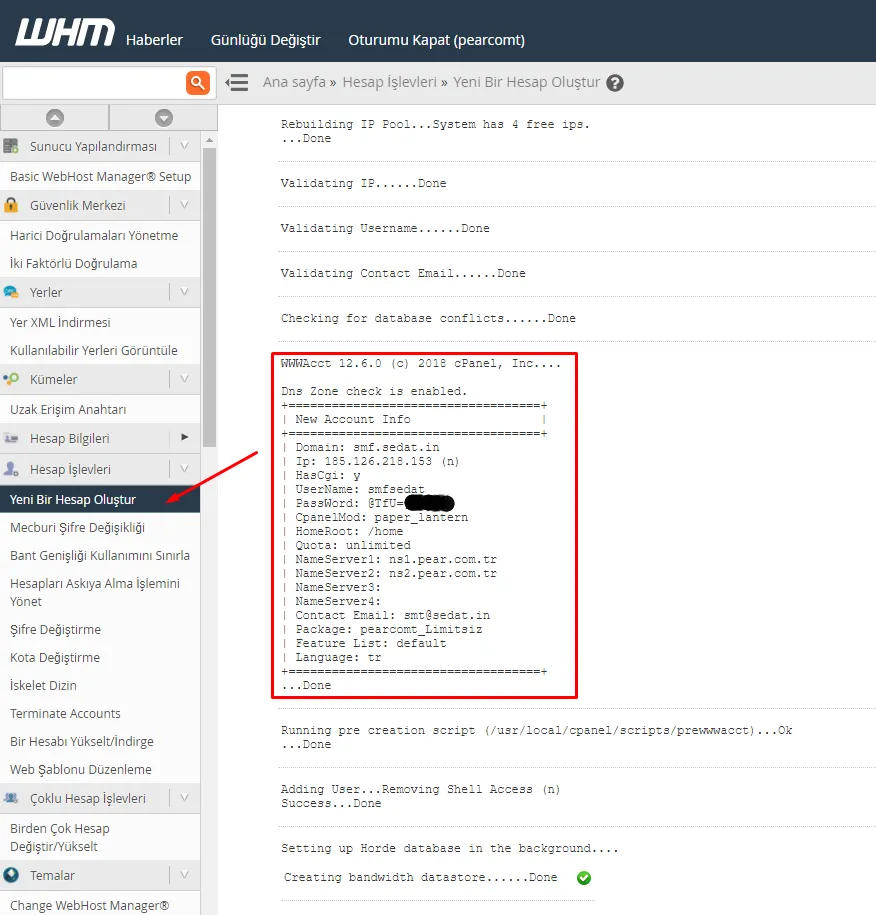Click the Hesap Bilgileri card icon

point(11,438)
